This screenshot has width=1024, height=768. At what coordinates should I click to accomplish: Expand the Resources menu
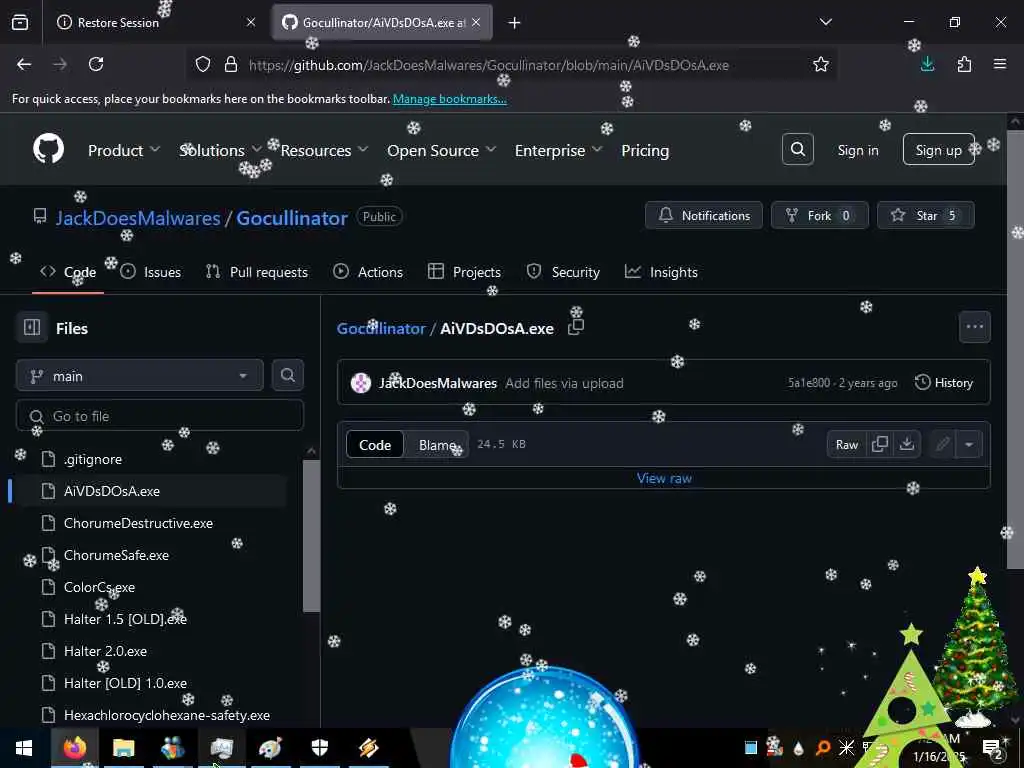point(325,150)
